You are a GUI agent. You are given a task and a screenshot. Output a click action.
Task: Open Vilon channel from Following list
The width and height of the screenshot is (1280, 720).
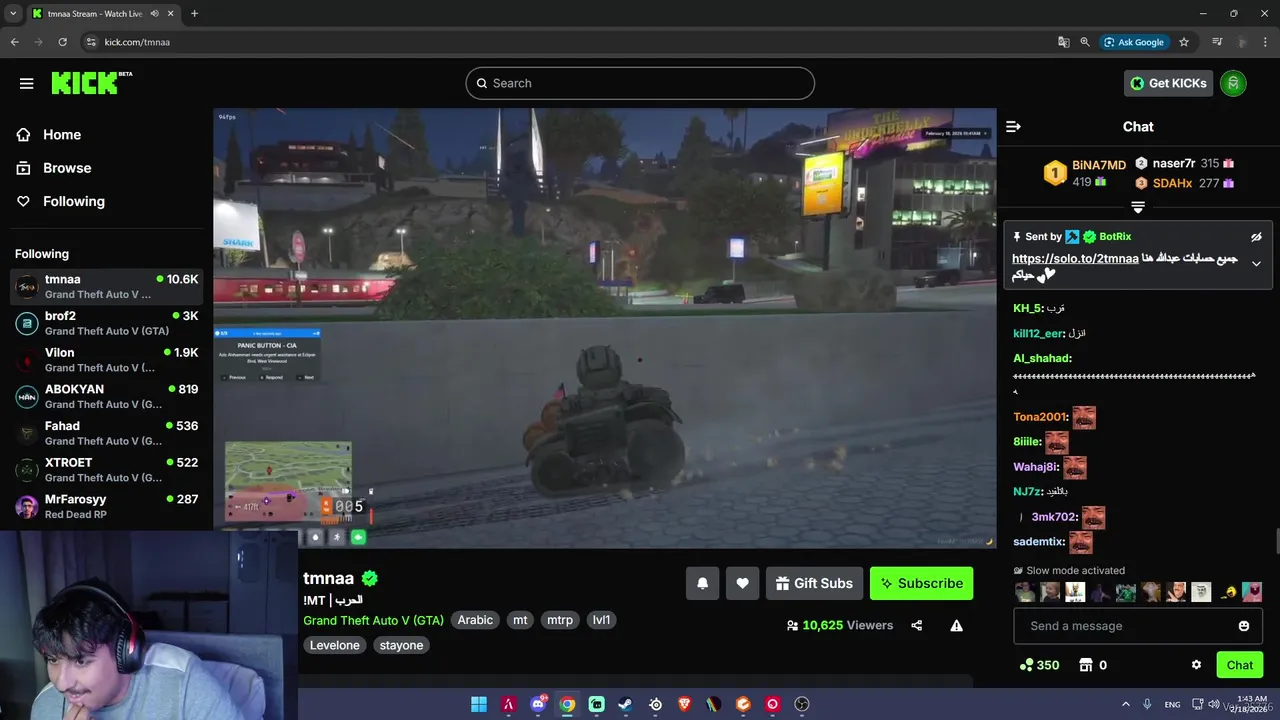coord(107,360)
